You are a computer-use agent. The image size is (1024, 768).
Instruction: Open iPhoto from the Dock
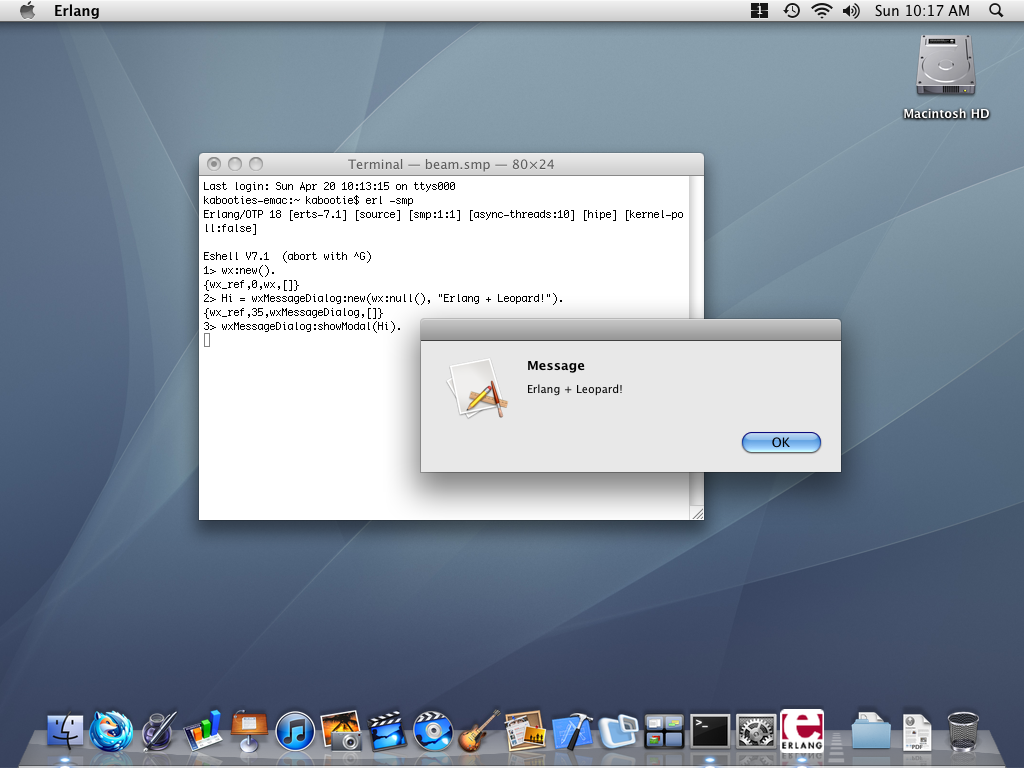[341, 730]
